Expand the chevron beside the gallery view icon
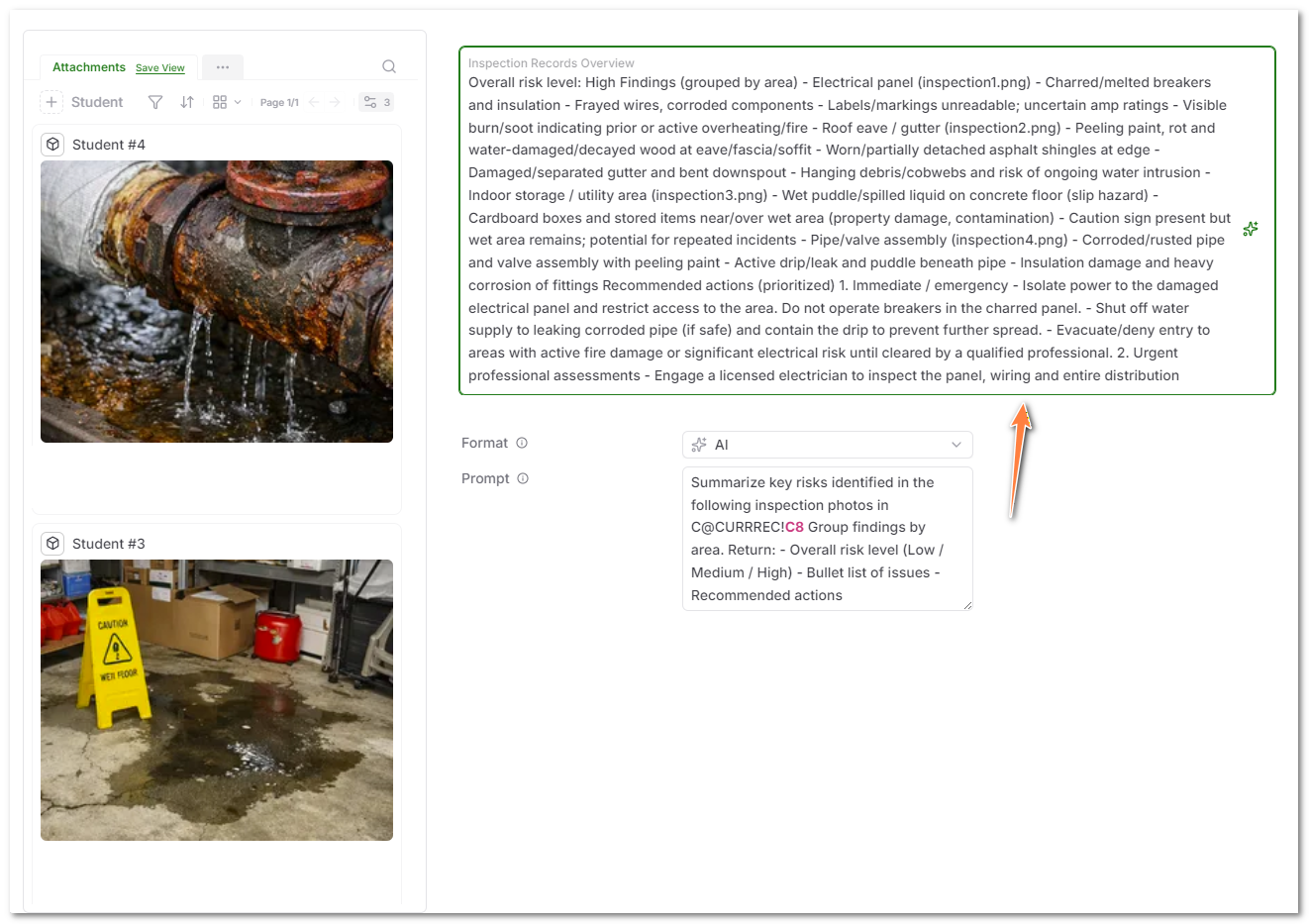 (x=239, y=102)
